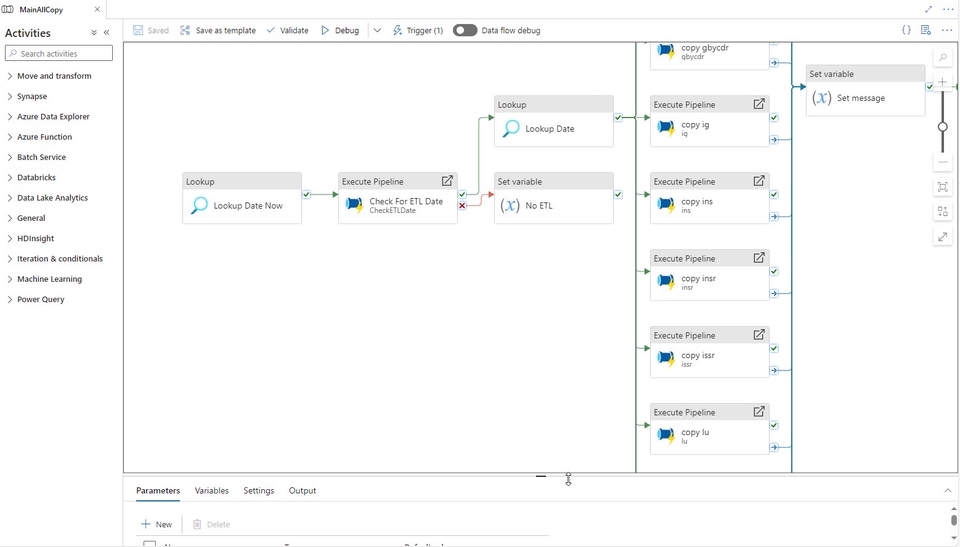The height and width of the screenshot is (547, 960).
Task: Open the copy insr pipeline link icon
Action: [759, 258]
